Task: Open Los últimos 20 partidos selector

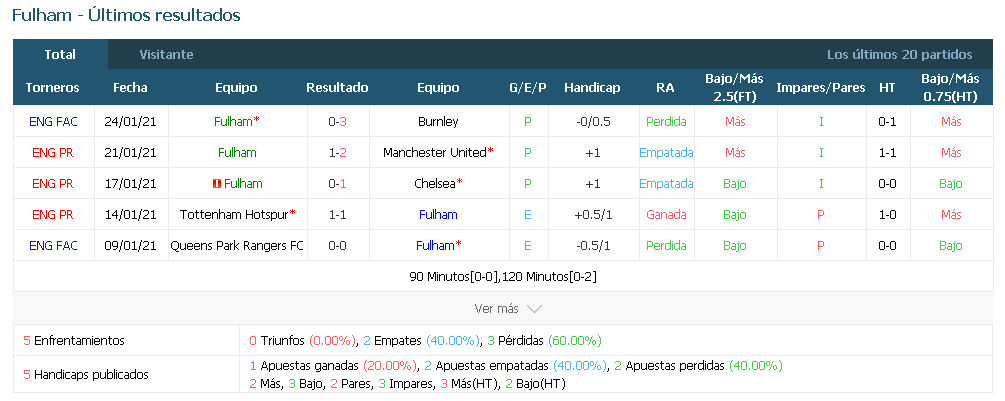Action: click(x=899, y=54)
